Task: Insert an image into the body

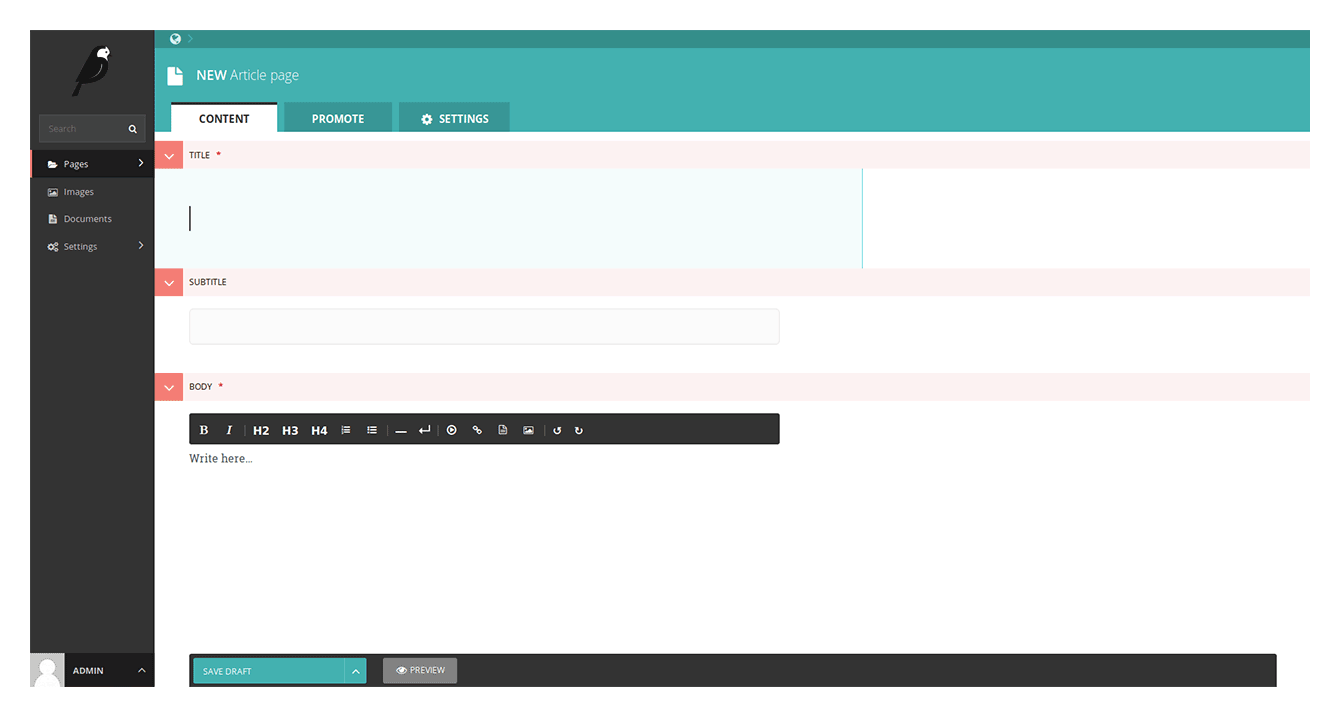Action: [x=528, y=430]
